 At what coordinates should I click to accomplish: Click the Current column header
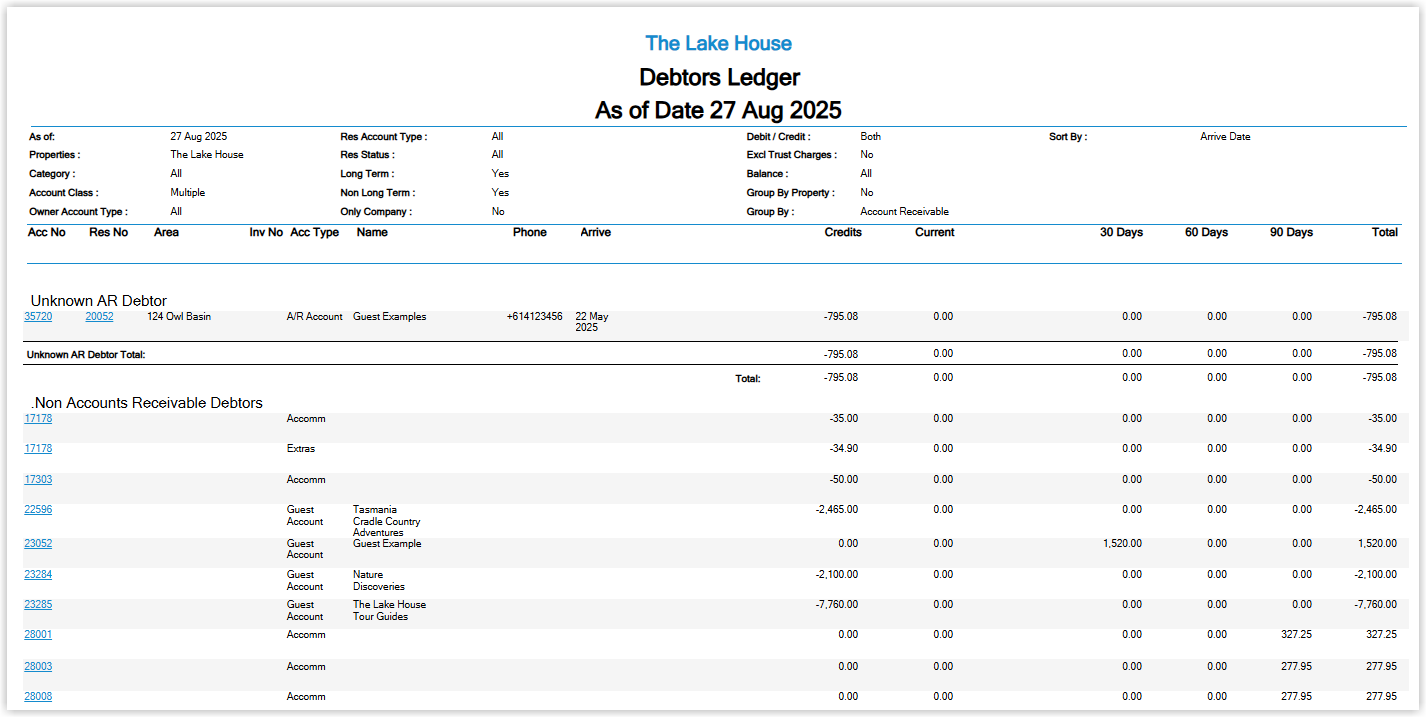point(935,232)
